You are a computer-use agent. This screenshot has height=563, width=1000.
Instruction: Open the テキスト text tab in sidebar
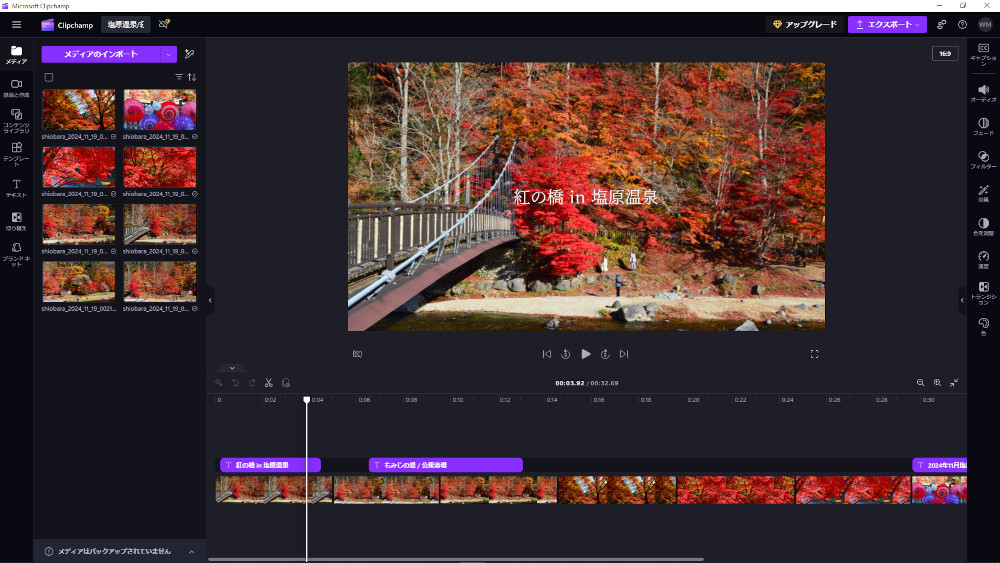(17, 188)
